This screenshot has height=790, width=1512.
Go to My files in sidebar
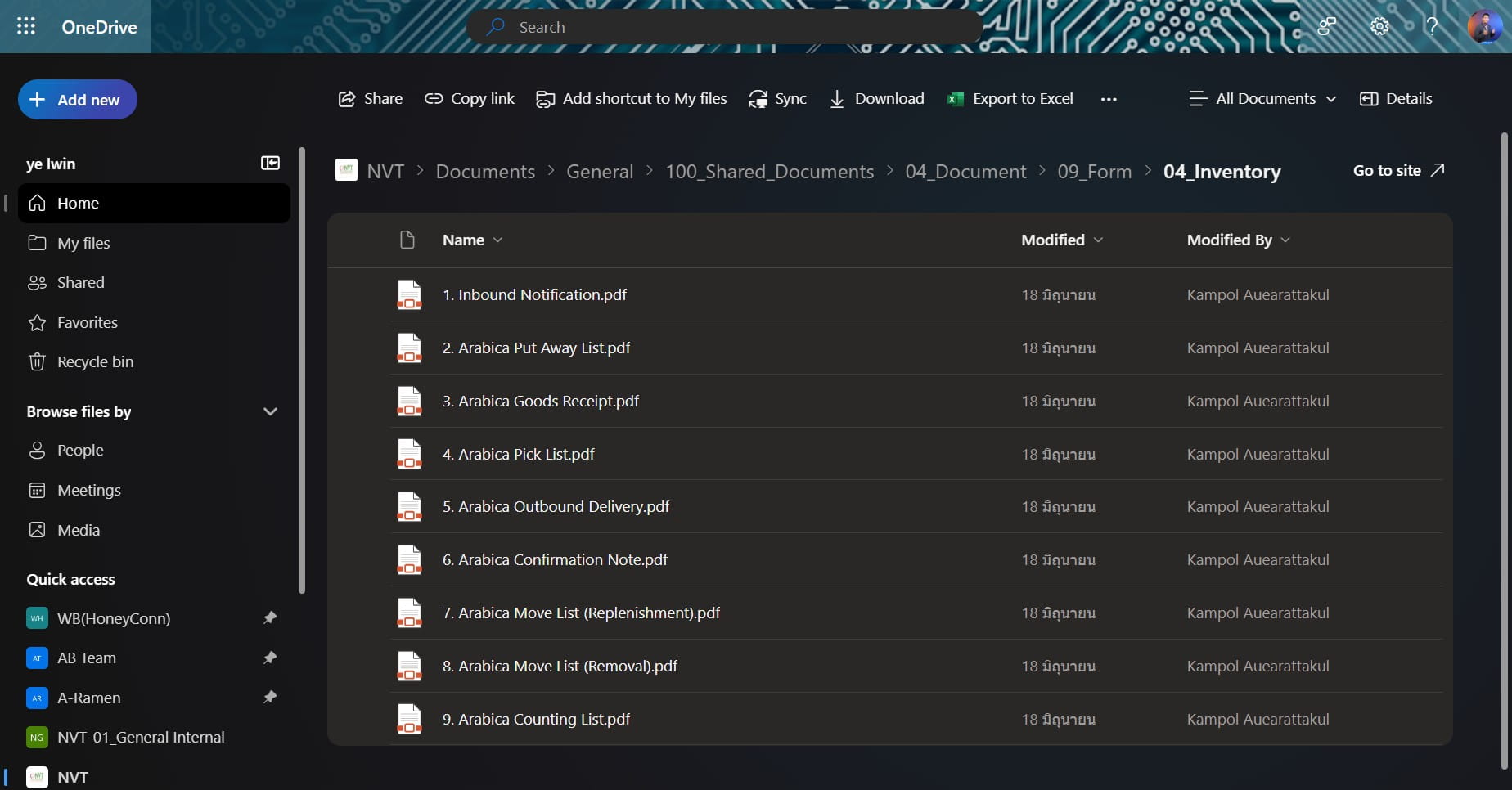[x=83, y=243]
